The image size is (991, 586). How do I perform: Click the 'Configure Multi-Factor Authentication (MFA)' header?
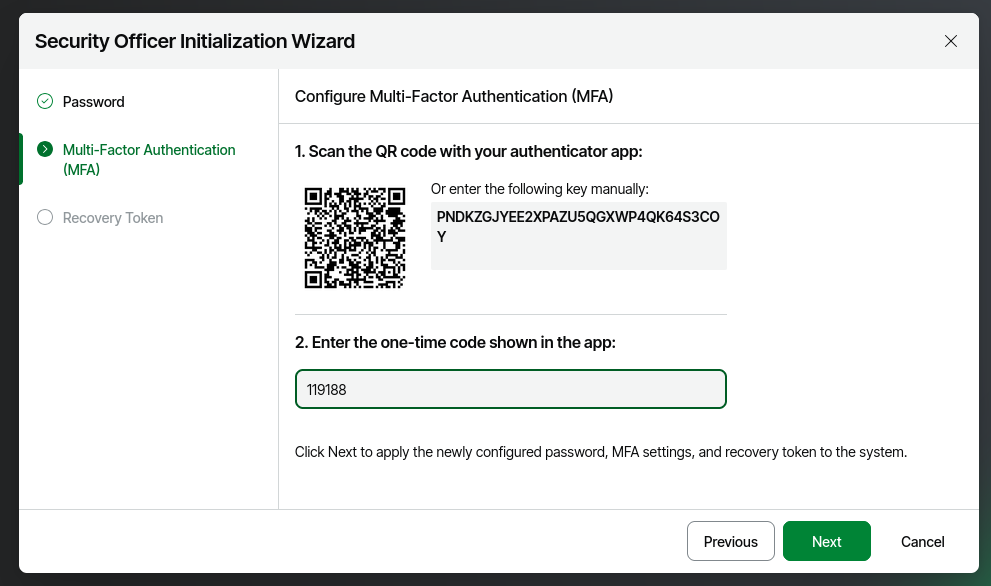[x=454, y=96]
